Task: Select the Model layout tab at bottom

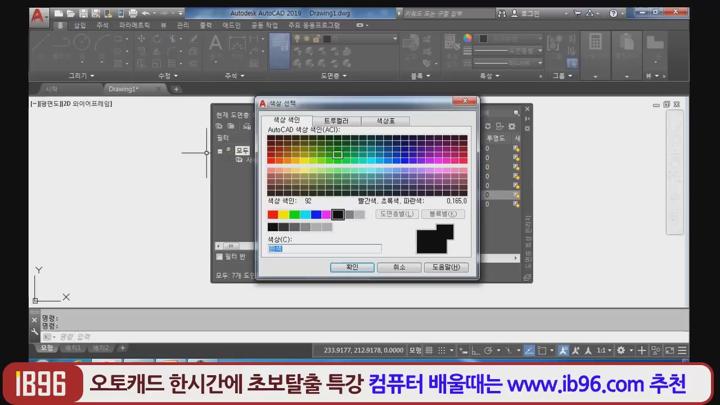Action: click(x=47, y=349)
